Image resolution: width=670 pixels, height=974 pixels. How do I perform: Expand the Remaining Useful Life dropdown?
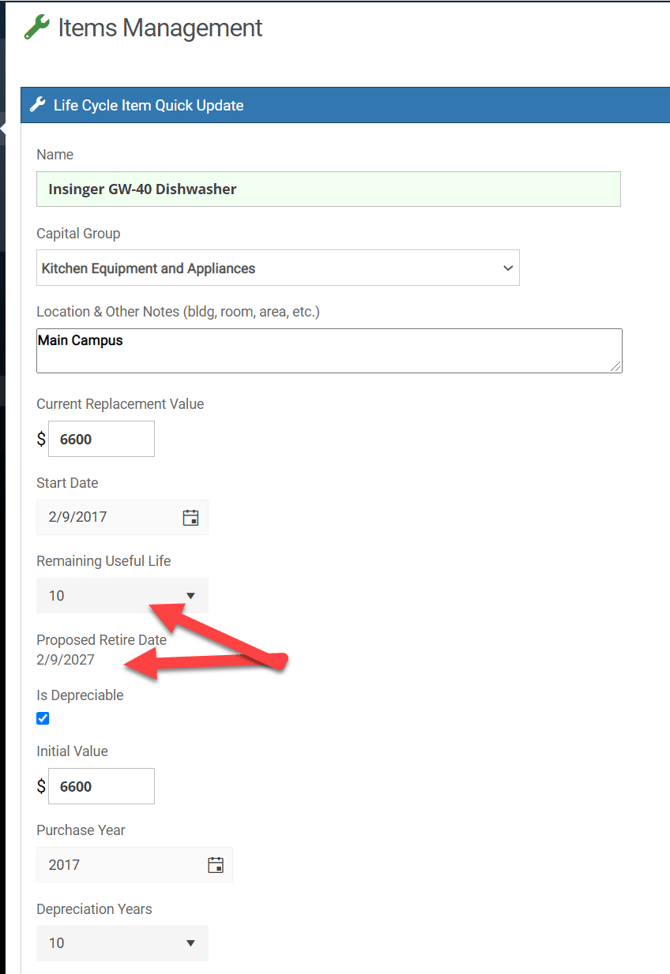122,596
